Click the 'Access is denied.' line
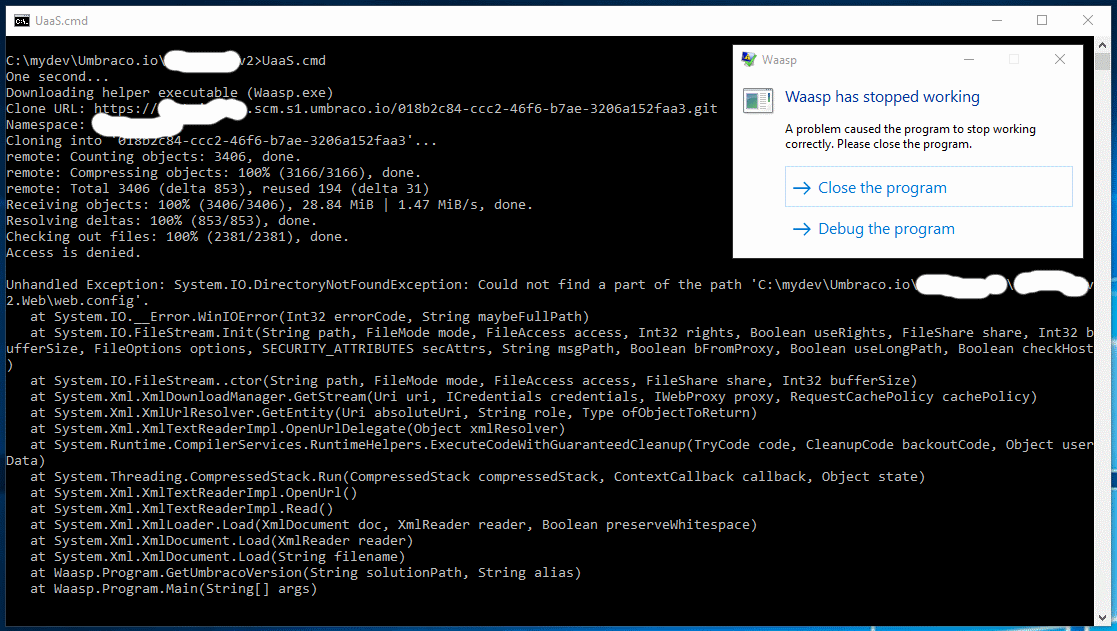Image resolution: width=1117 pixels, height=631 pixels. (73, 253)
